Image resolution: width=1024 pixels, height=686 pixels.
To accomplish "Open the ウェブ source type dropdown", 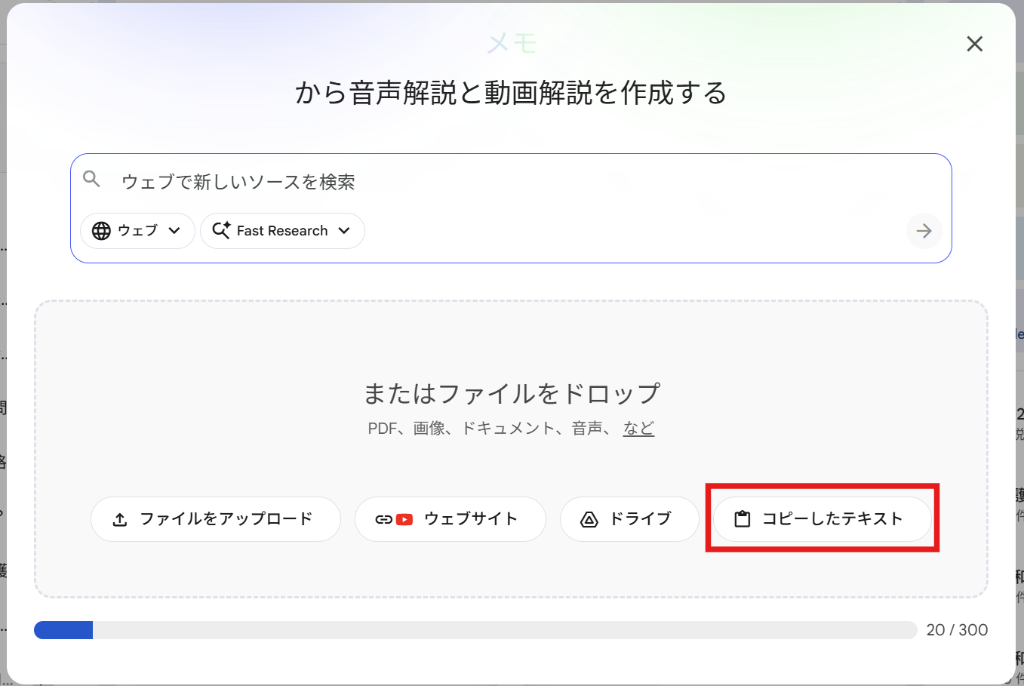I will [138, 231].
